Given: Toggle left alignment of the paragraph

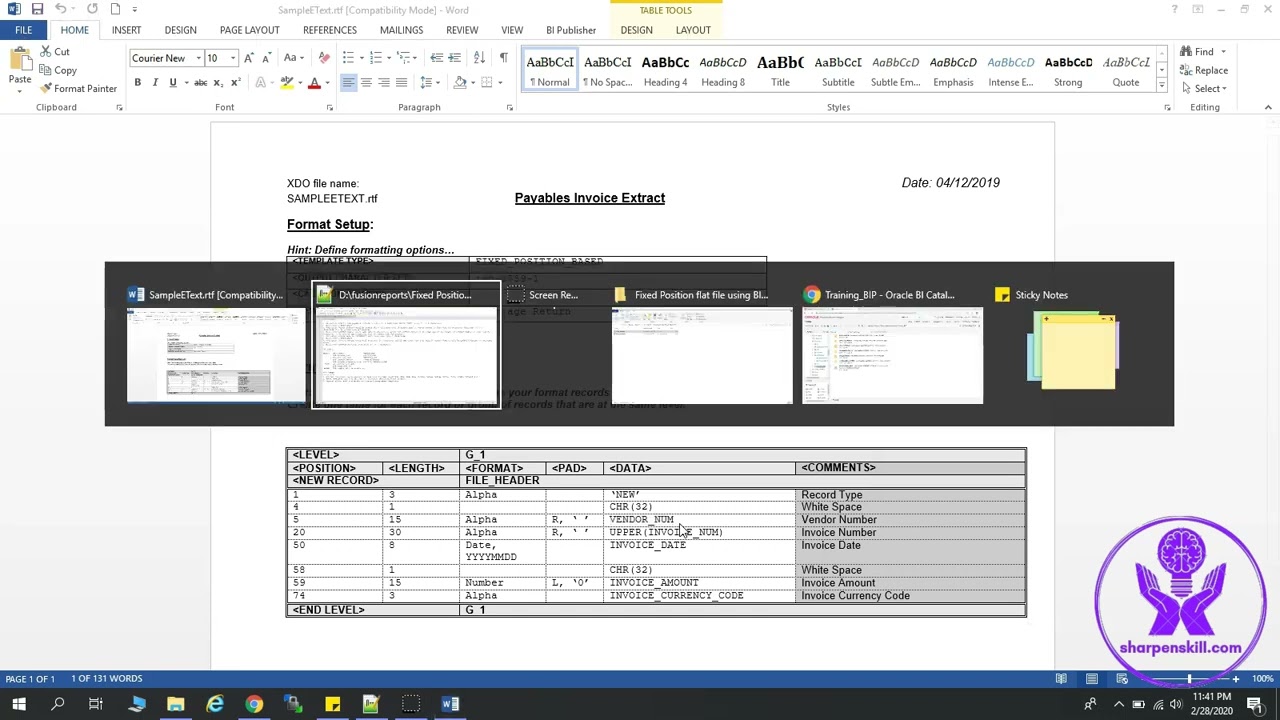Looking at the screenshot, I should [349, 82].
